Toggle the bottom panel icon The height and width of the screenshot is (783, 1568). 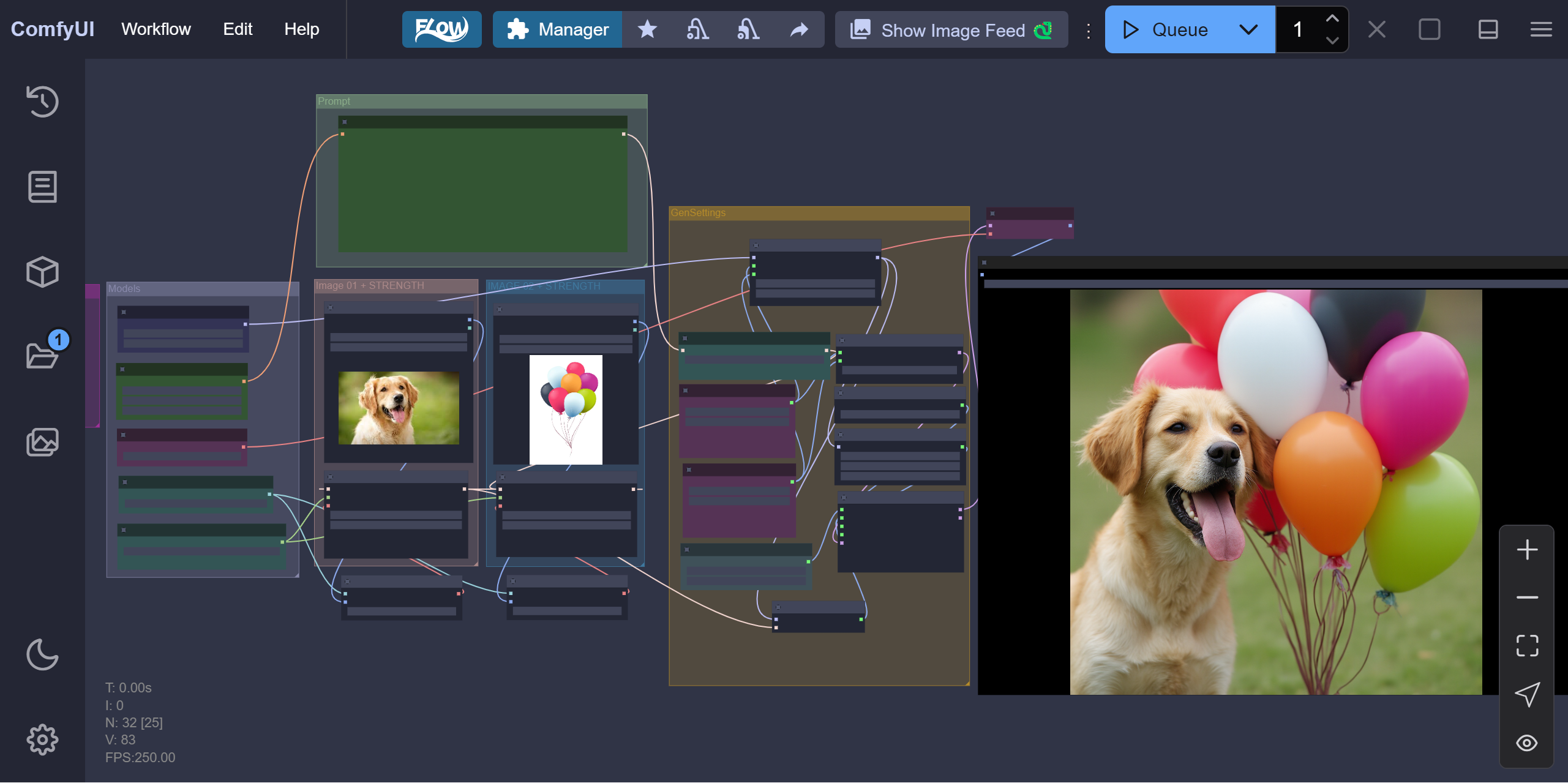coord(1488,29)
